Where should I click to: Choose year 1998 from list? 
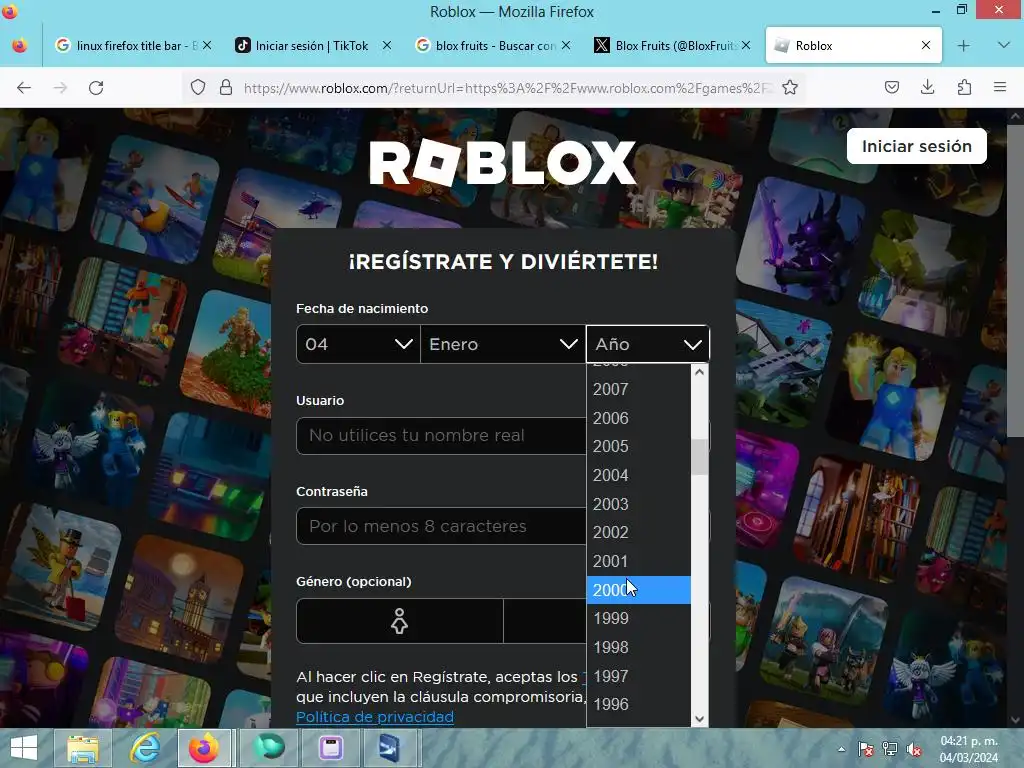point(638,647)
